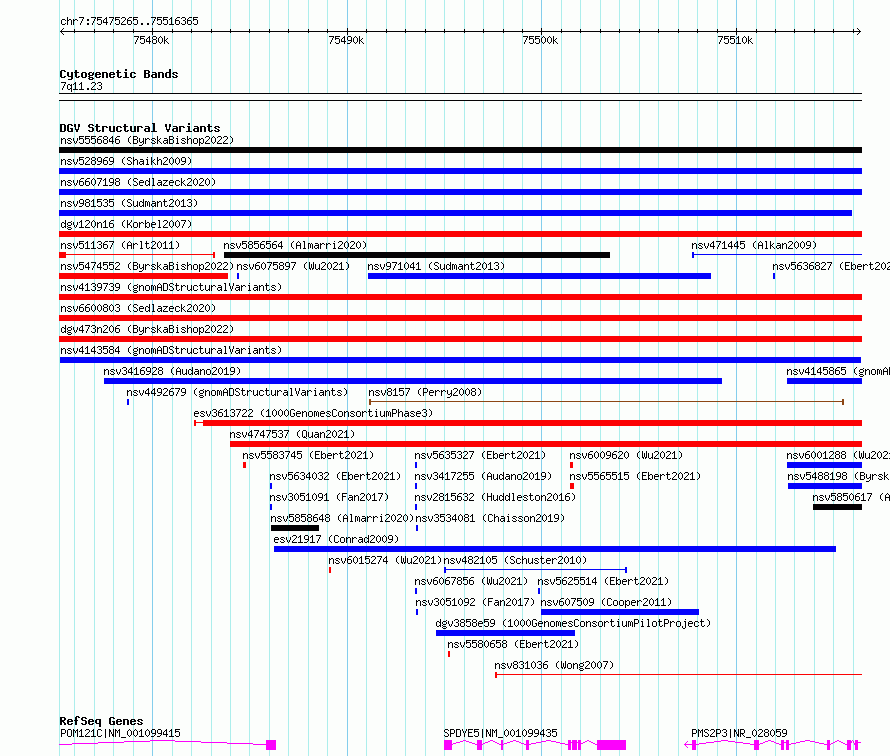890x756 pixels.
Task: Select nsv4492679 (gnomADStructuralVariants) label
Action: coord(237,392)
